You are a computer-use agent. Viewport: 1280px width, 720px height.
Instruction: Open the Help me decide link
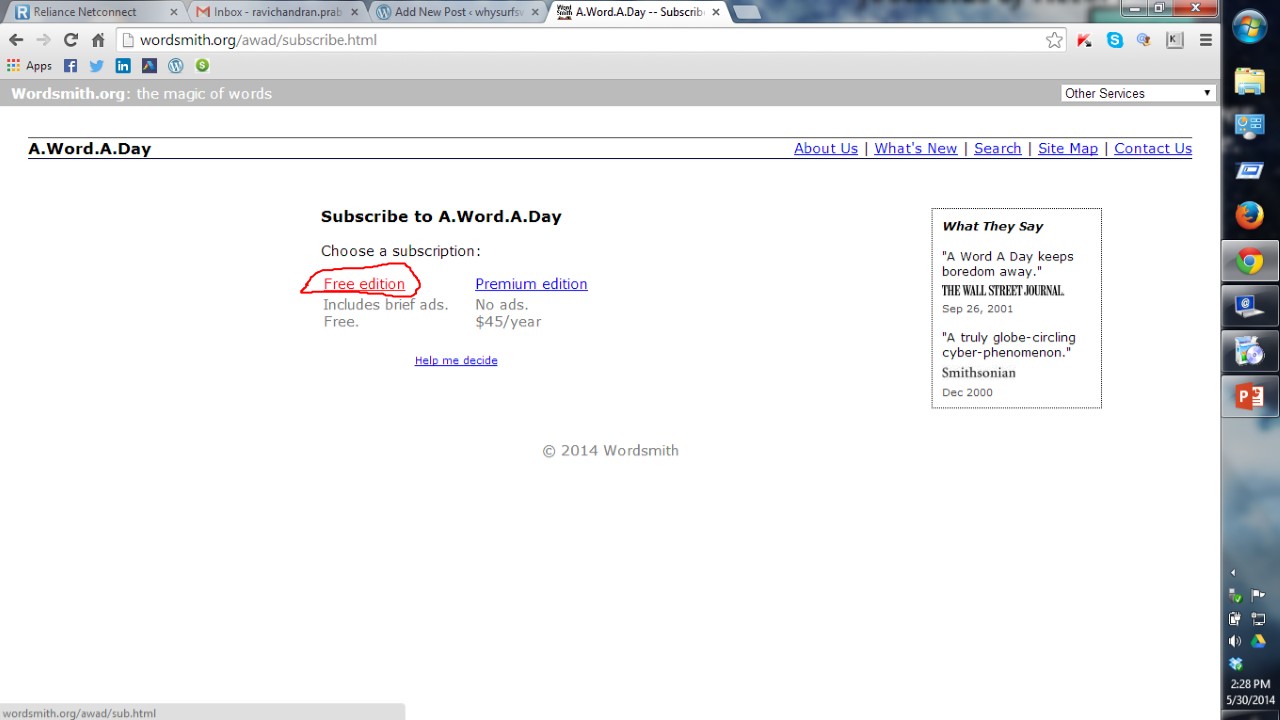[456, 360]
